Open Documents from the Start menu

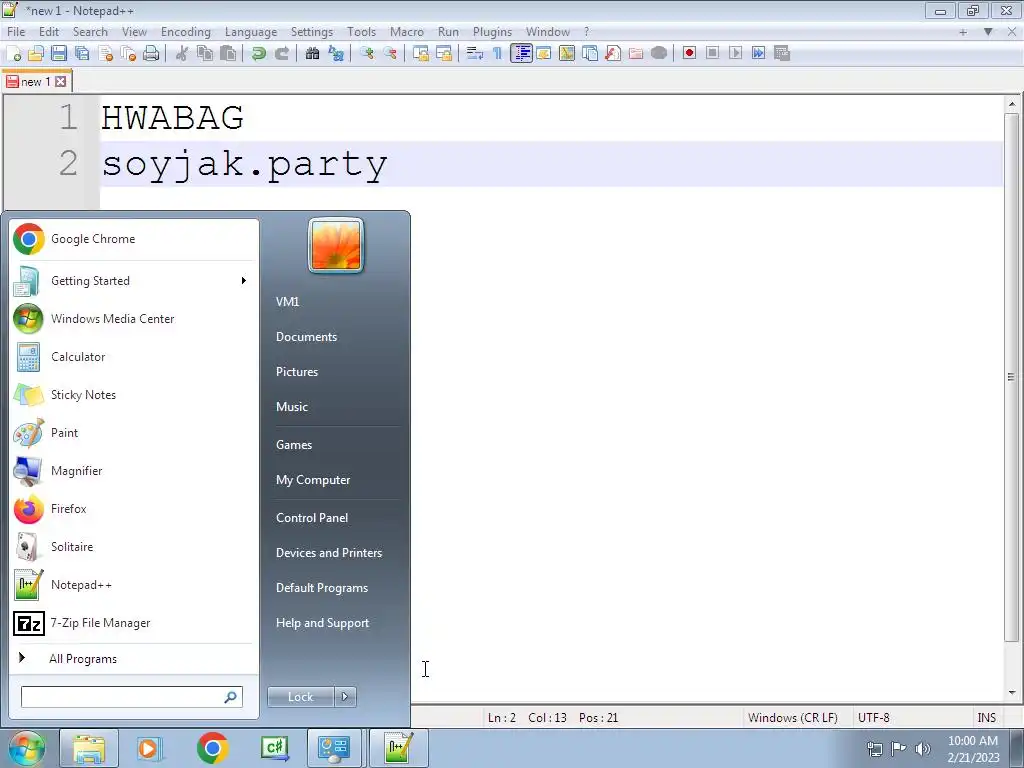pos(306,337)
